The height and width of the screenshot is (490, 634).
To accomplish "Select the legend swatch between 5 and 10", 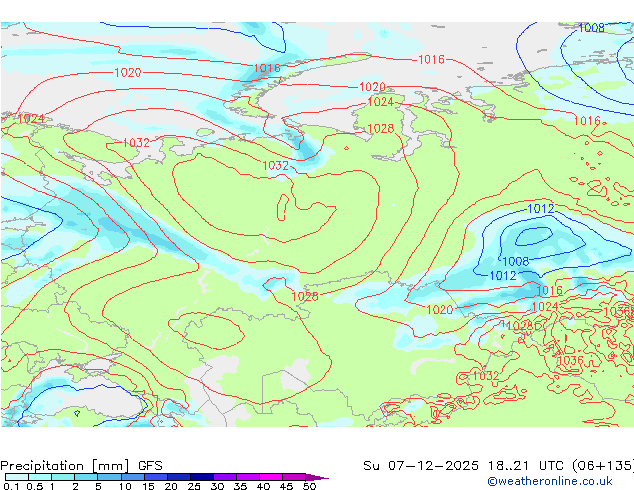I will pos(109,477).
